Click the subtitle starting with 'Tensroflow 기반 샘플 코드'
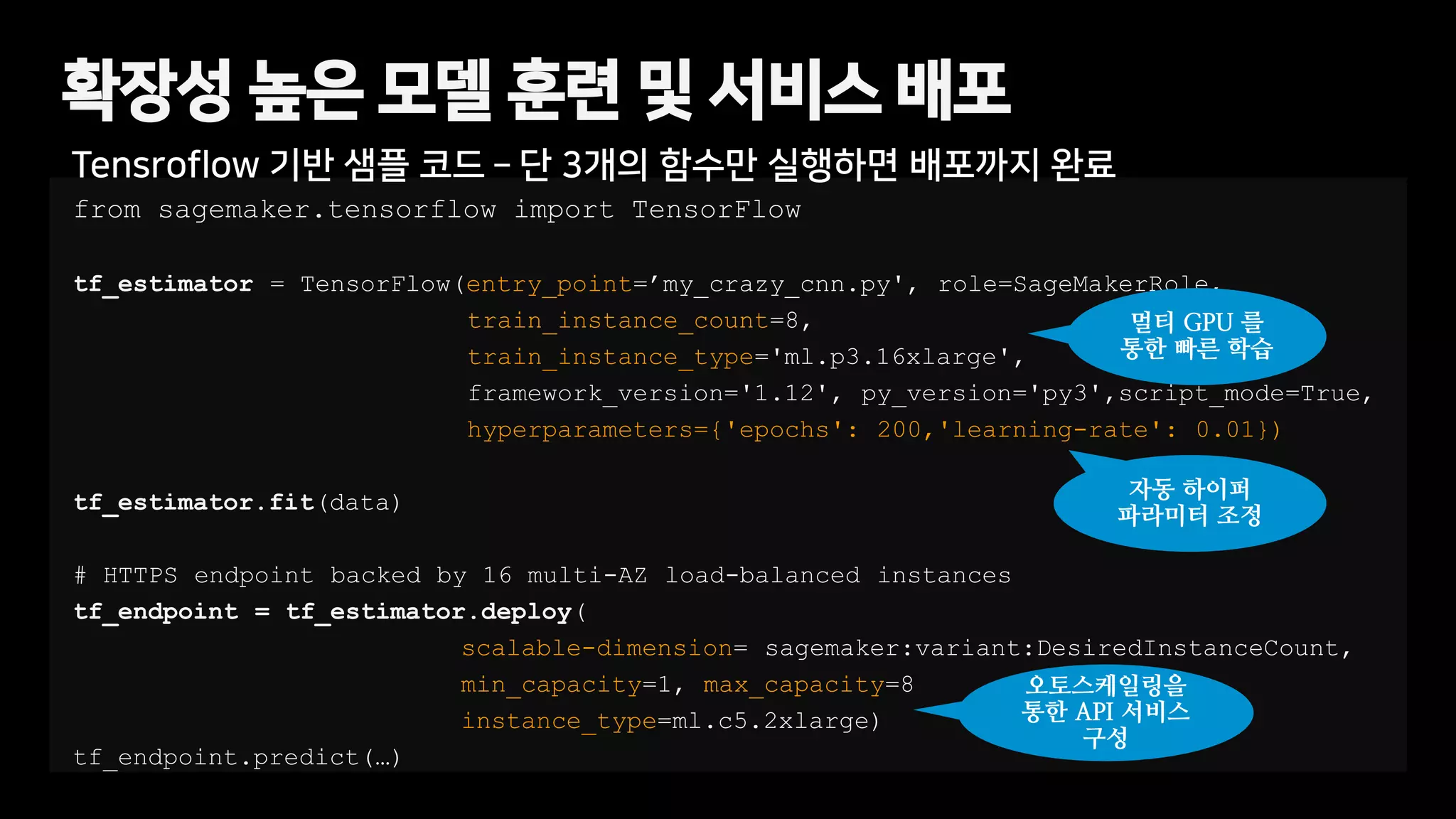Viewport: 1456px width, 819px height. tap(594, 164)
